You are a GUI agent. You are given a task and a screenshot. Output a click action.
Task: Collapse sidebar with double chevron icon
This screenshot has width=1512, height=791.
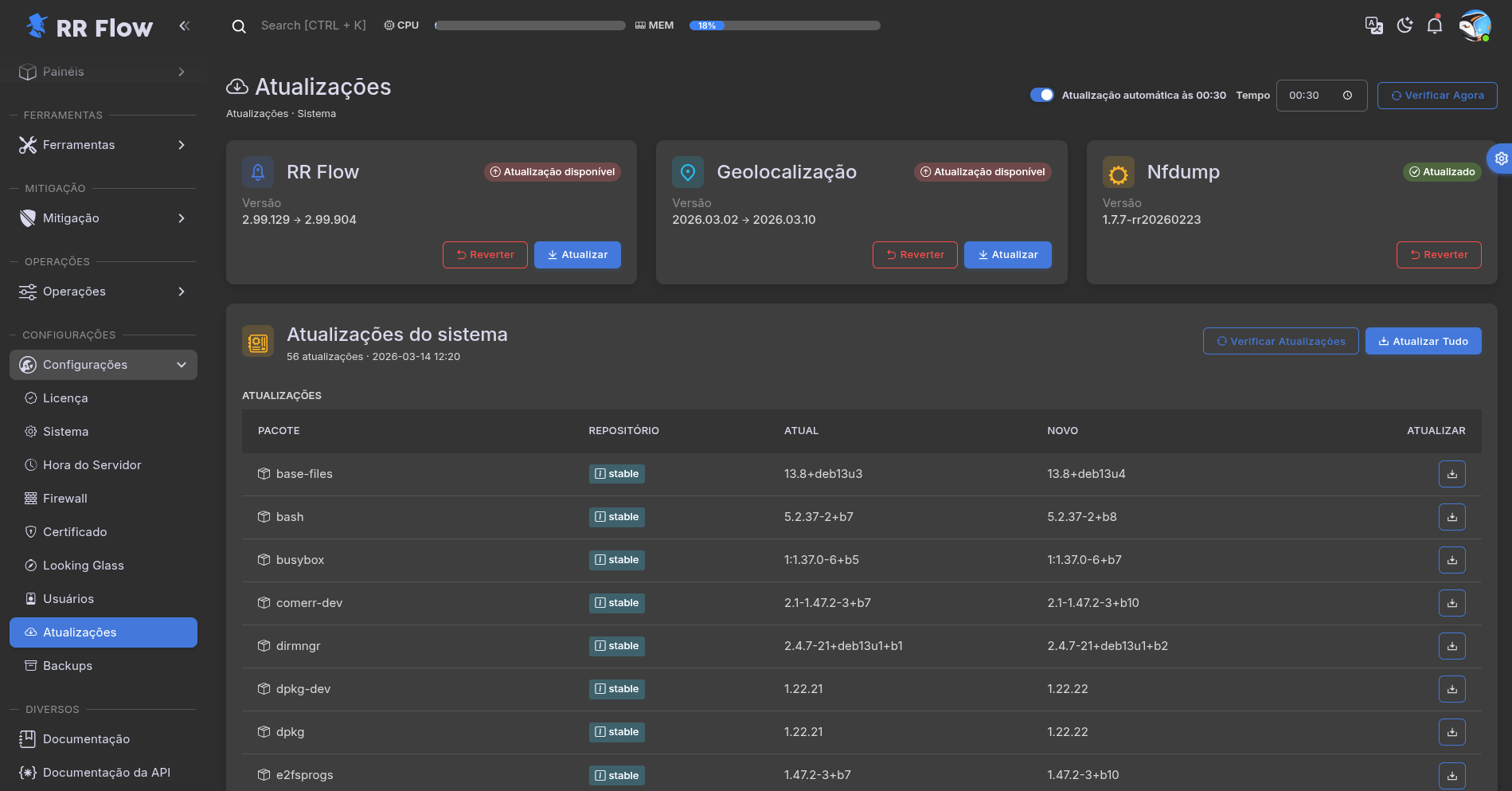pos(185,26)
